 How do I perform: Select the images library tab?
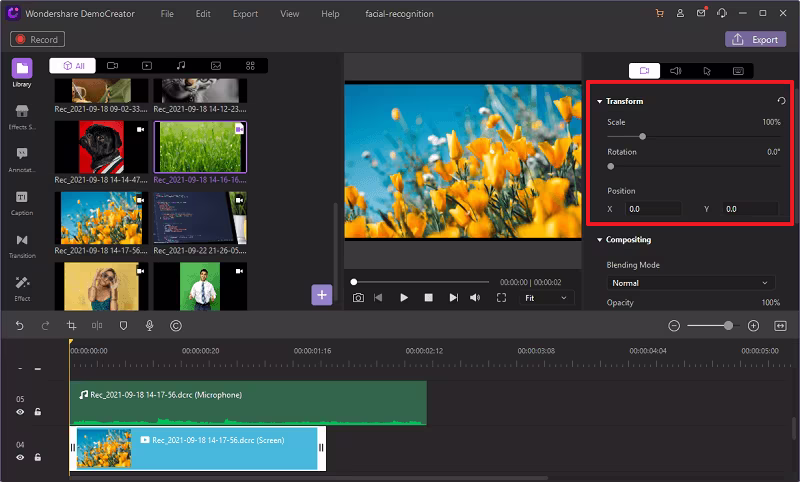(x=216, y=66)
